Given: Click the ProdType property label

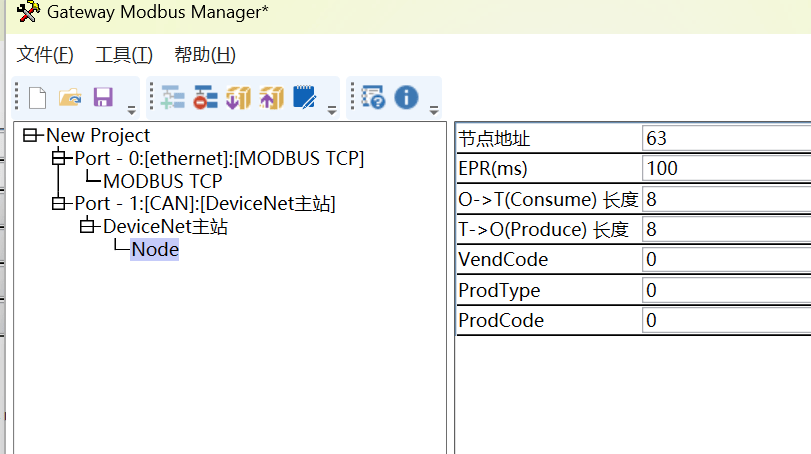Looking at the screenshot, I should (499, 290).
